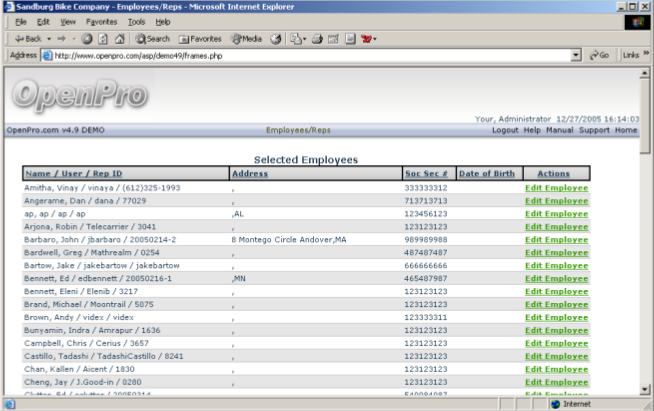The image size is (654, 411).
Task: Open the View menu
Action: coord(67,21)
